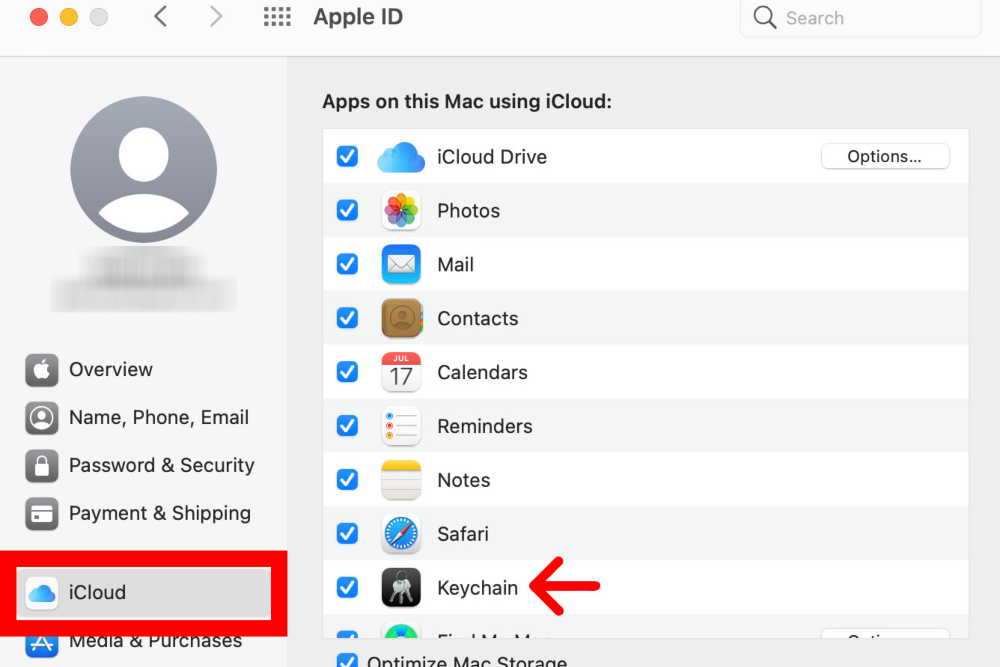Go back with the left chevron
1000x667 pixels.
161,17
